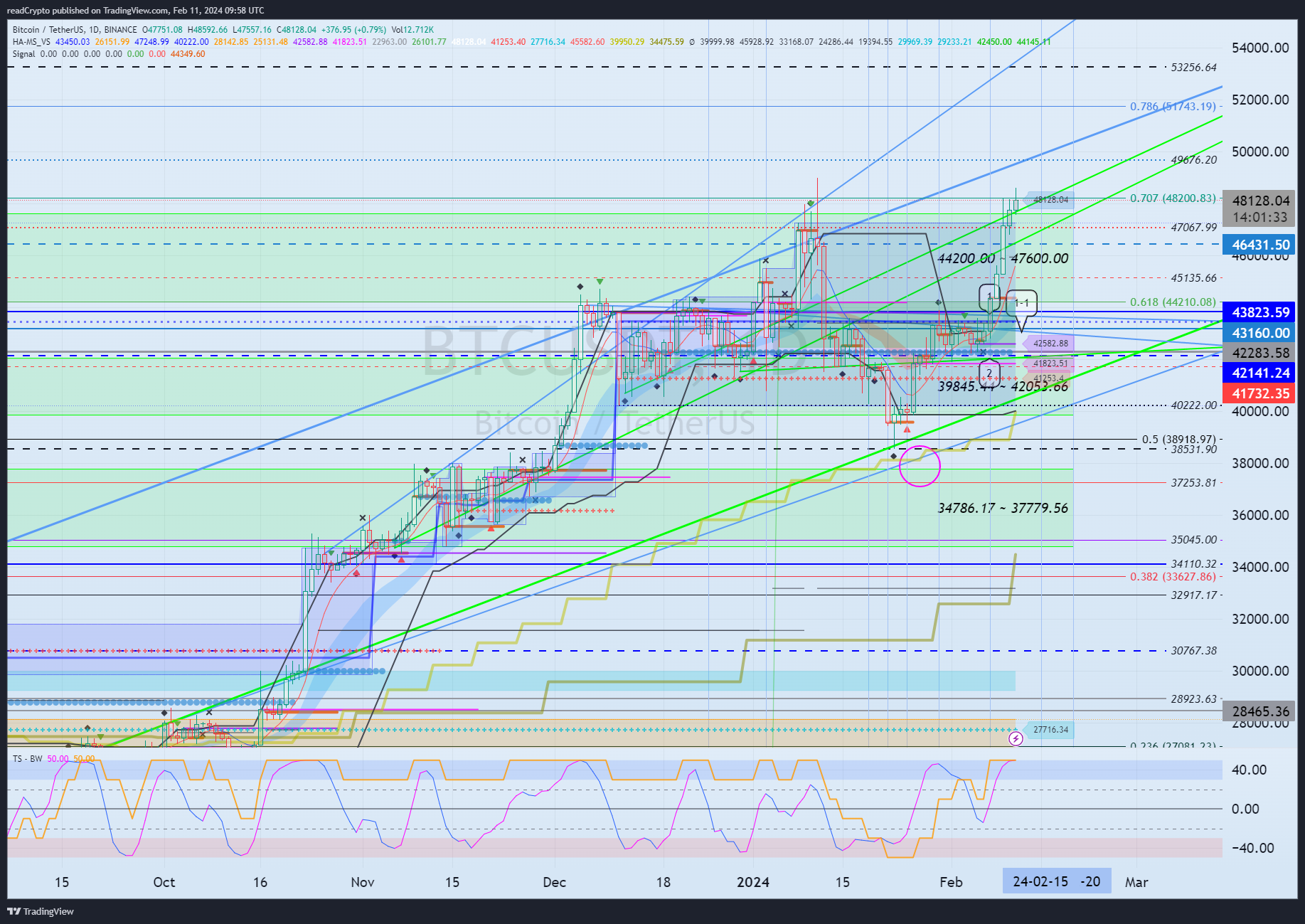This screenshot has width=1305, height=924.
Task: Click the TradingView logo at bottom left
Action: click(41, 911)
